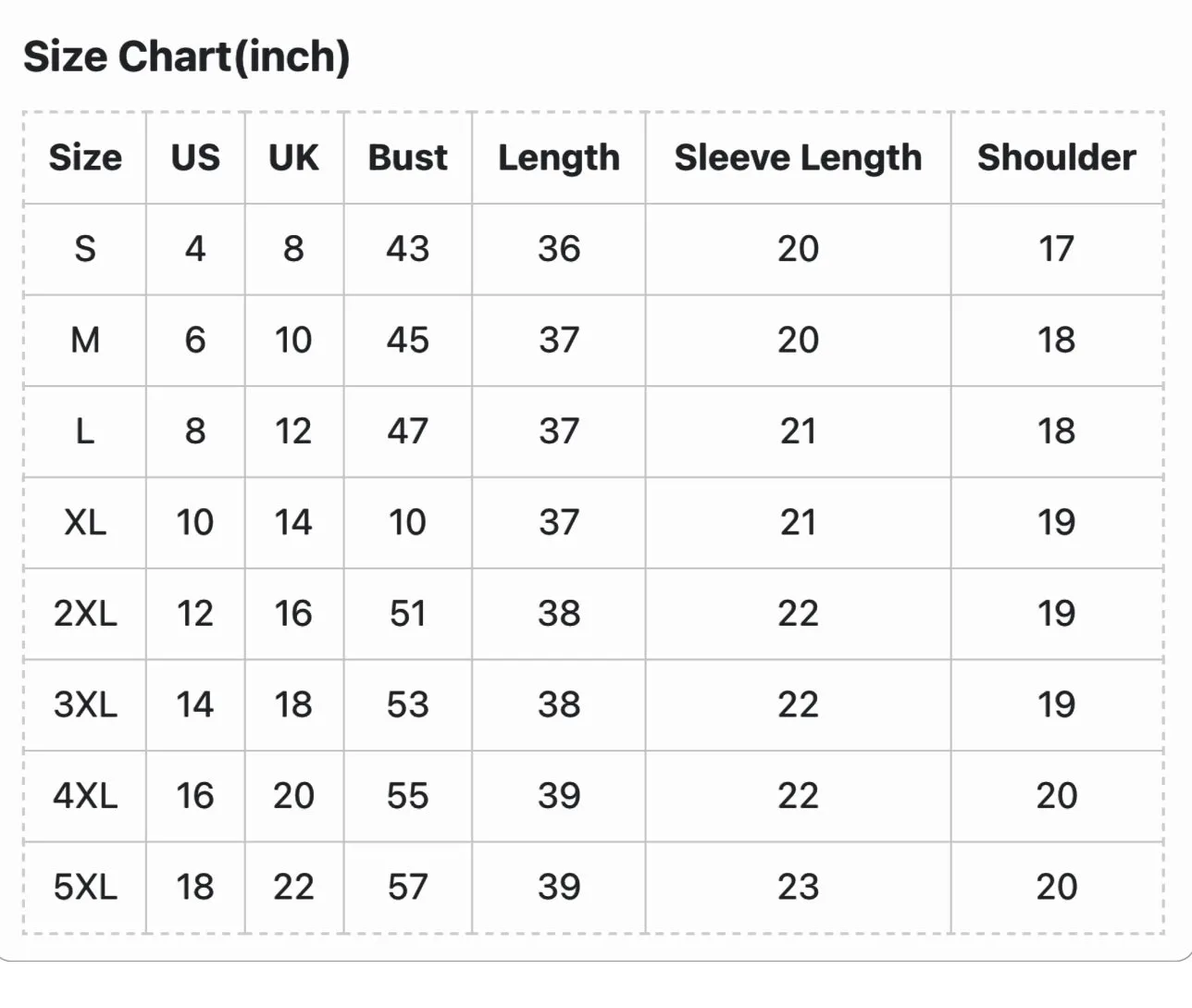This screenshot has width=1192, height=1008.
Task: Select the 4XL size row label
Action: (x=85, y=795)
